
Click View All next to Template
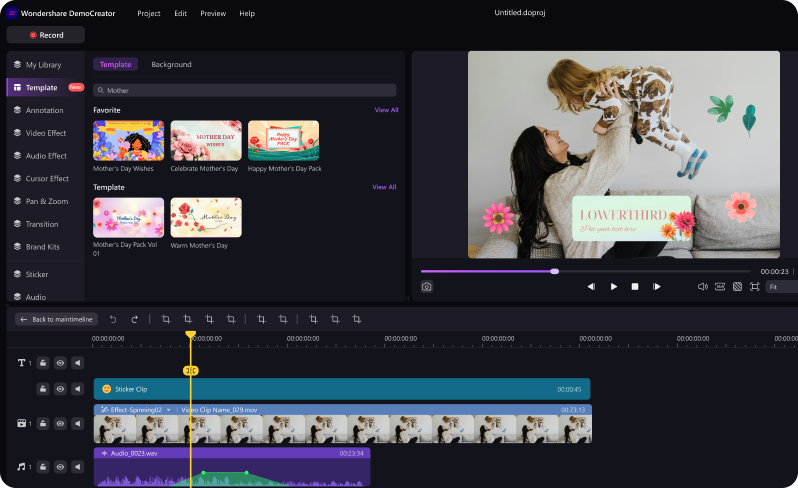[384, 187]
